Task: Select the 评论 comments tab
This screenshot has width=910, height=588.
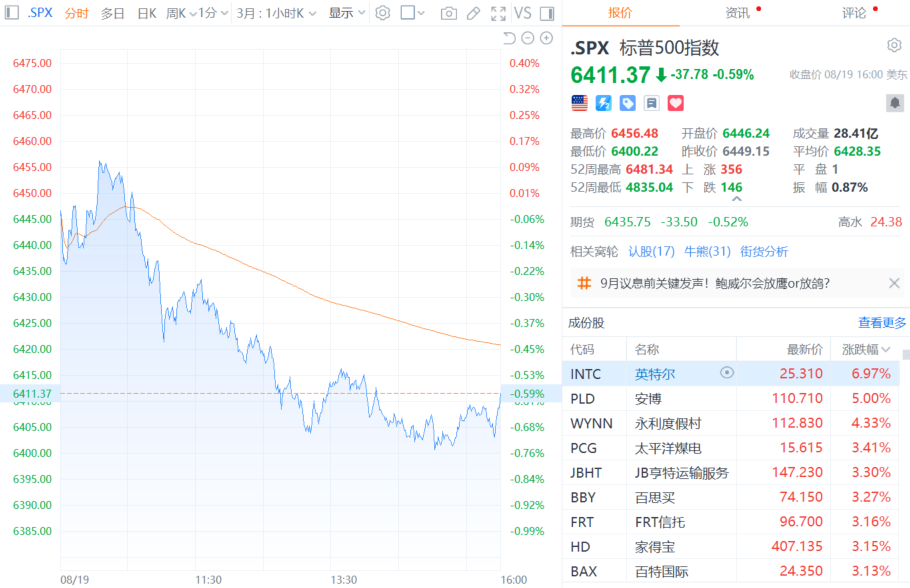Action: click(x=854, y=13)
